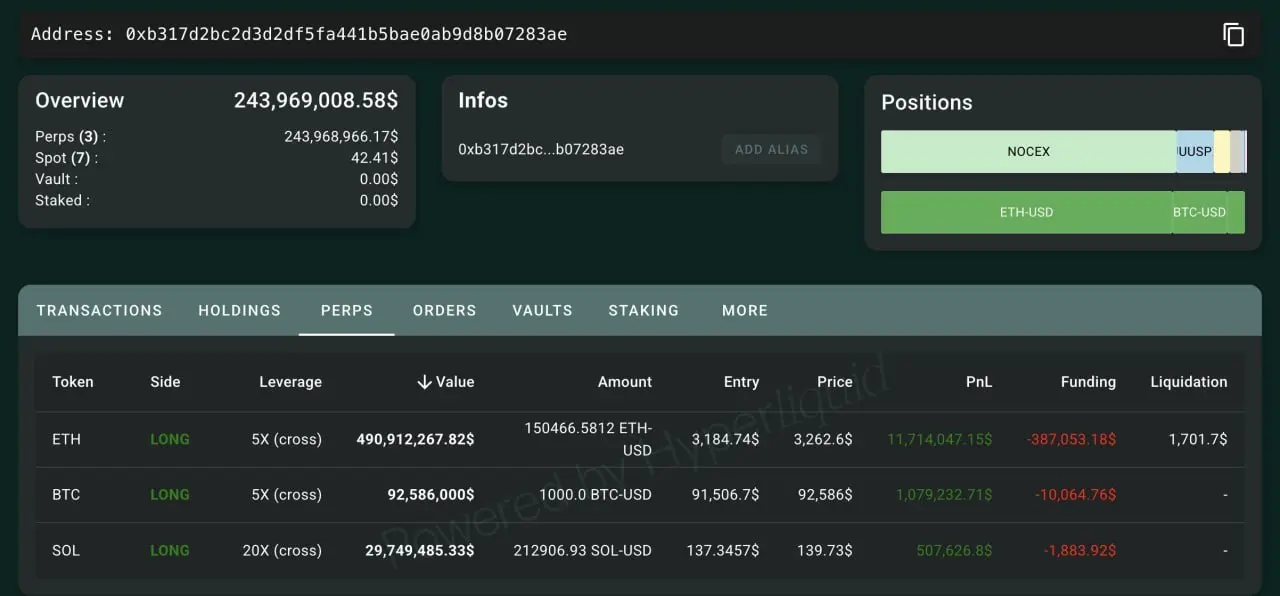This screenshot has width=1280, height=596.
Task: Click the light blue UUSP bar segment
Action: pyautogui.click(x=1194, y=152)
